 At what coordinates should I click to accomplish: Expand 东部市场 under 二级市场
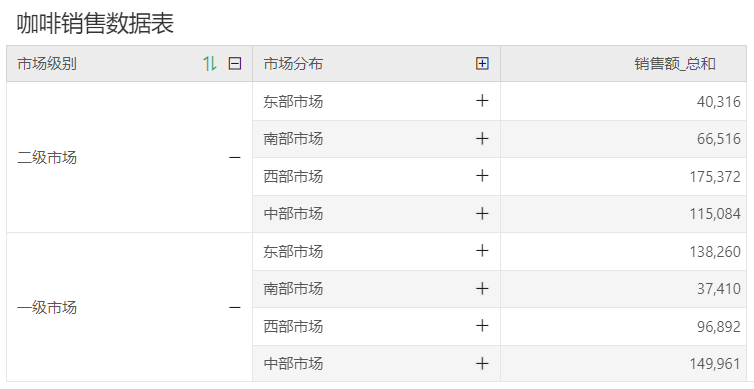482,101
